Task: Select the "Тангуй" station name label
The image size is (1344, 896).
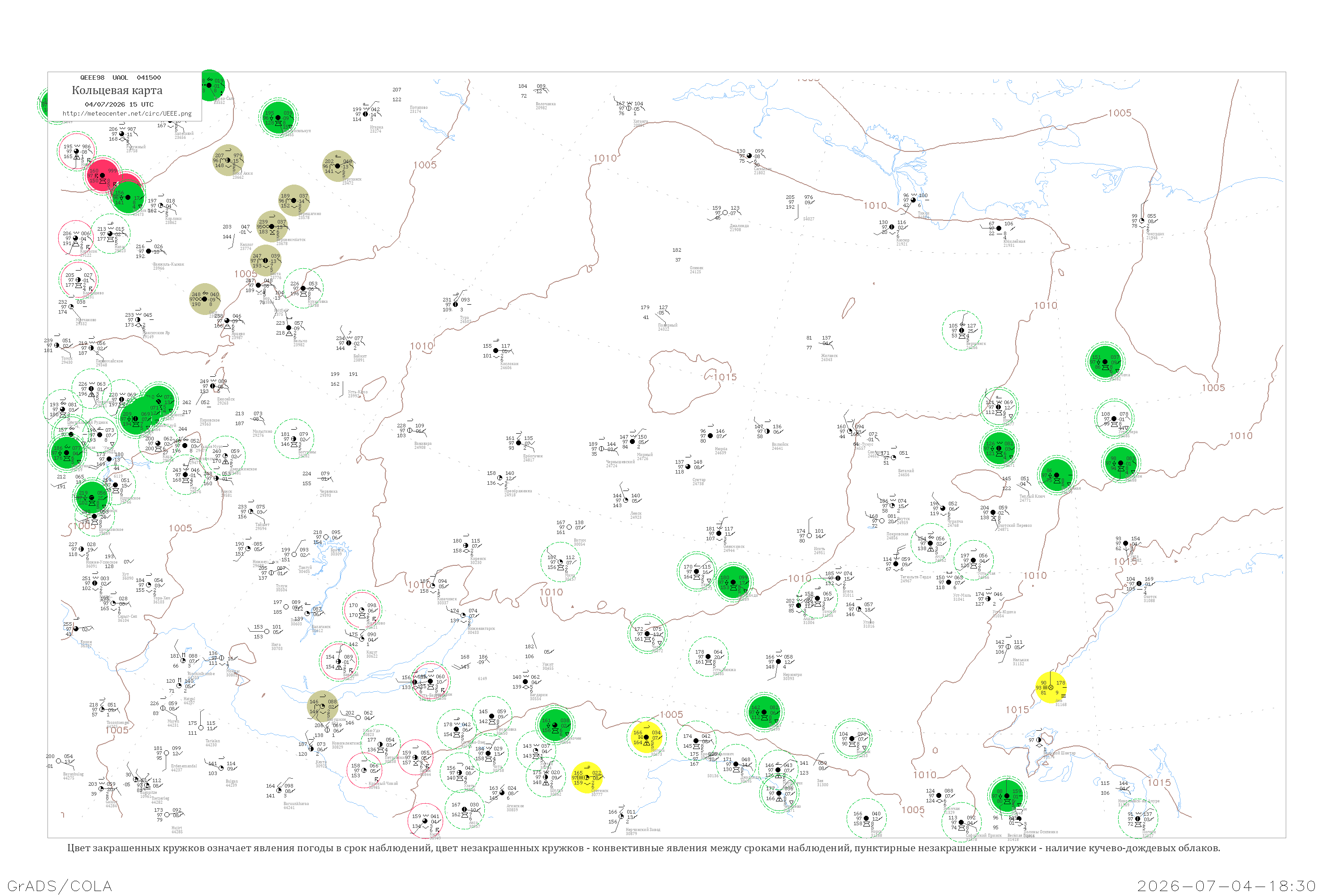Action: click(x=305, y=568)
